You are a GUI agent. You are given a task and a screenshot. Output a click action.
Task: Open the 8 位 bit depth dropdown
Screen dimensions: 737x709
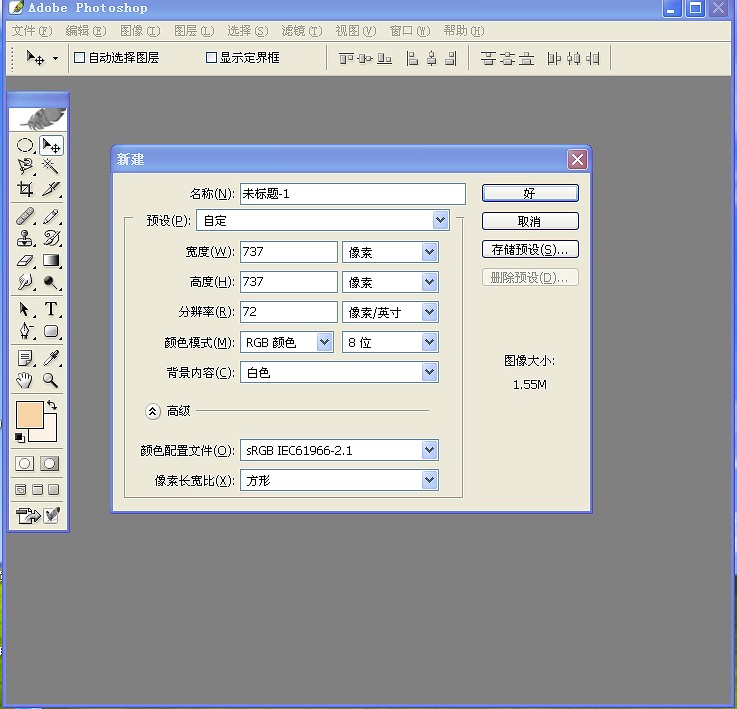(x=429, y=342)
